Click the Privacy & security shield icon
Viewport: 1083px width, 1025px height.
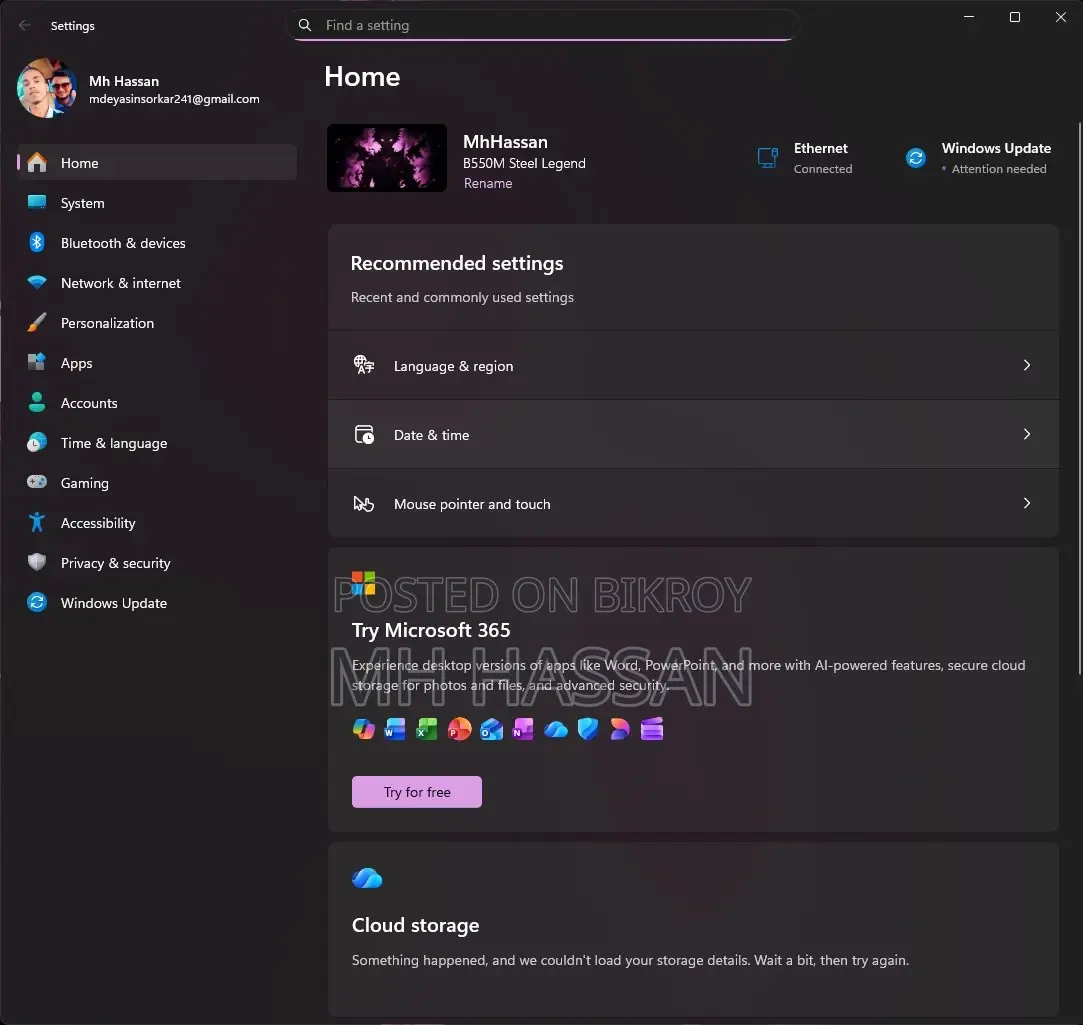[x=37, y=562]
